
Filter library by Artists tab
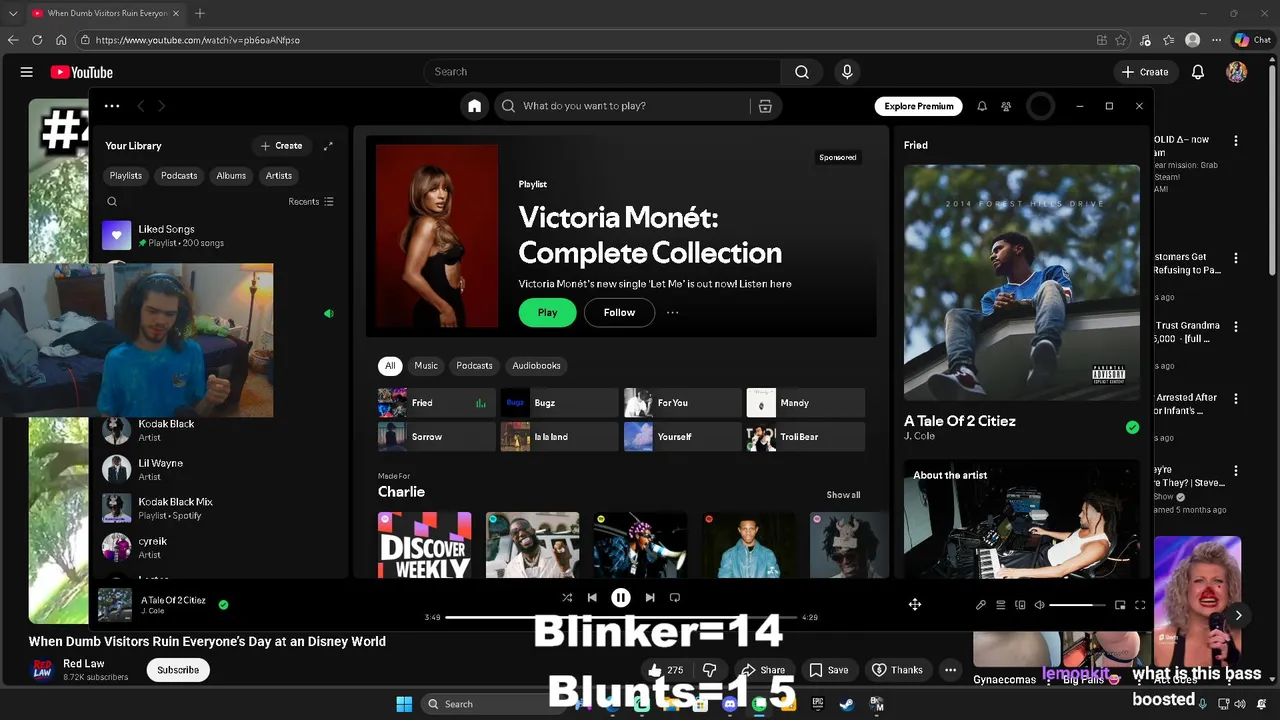tap(279, 176)
